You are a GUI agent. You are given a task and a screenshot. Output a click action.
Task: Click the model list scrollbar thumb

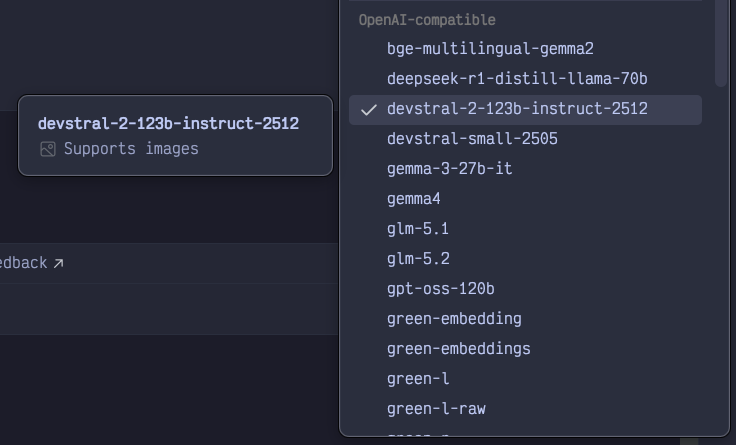pos(720,43)
